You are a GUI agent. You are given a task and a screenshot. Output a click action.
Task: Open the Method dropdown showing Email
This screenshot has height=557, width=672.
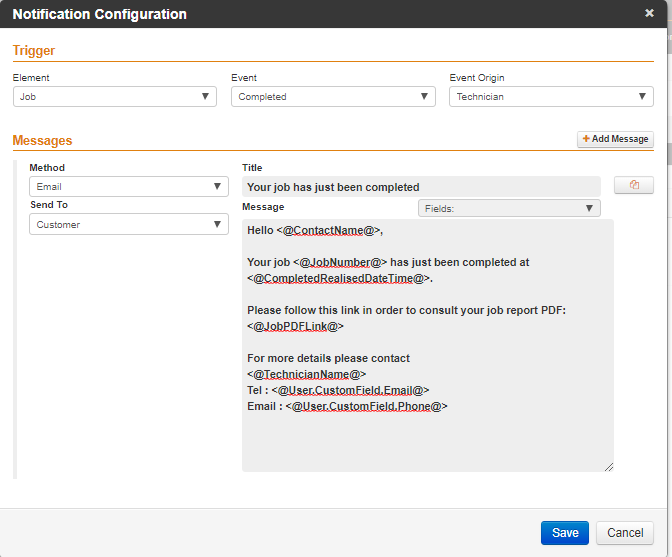click(129, 186)
